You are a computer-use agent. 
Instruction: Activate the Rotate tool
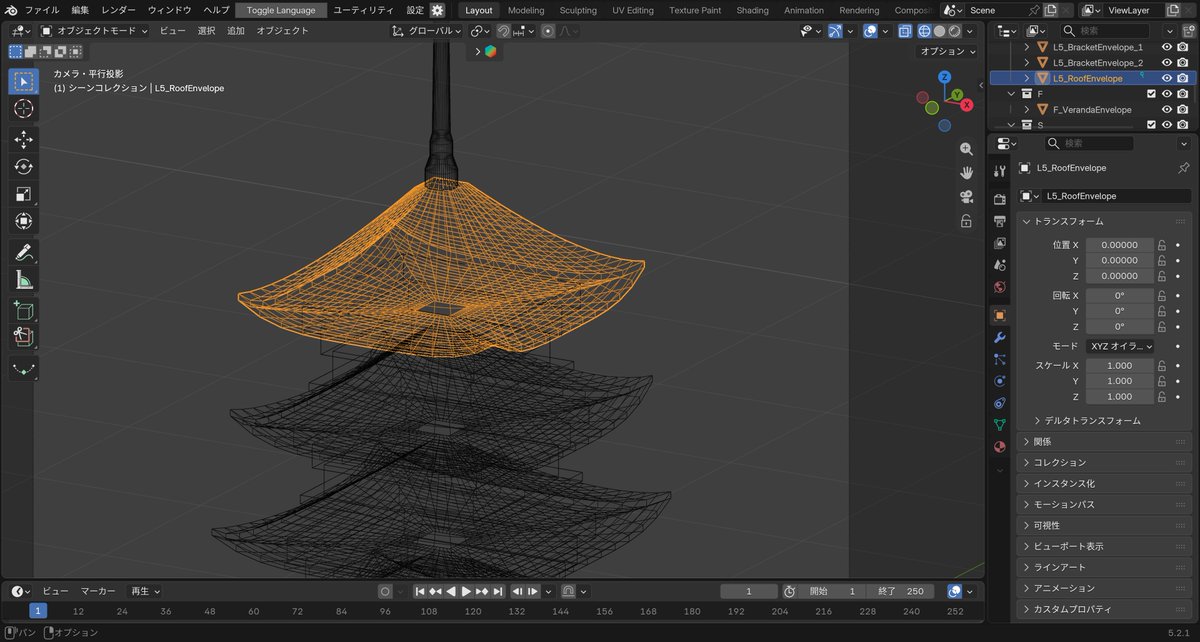click(x=23, y=166)
